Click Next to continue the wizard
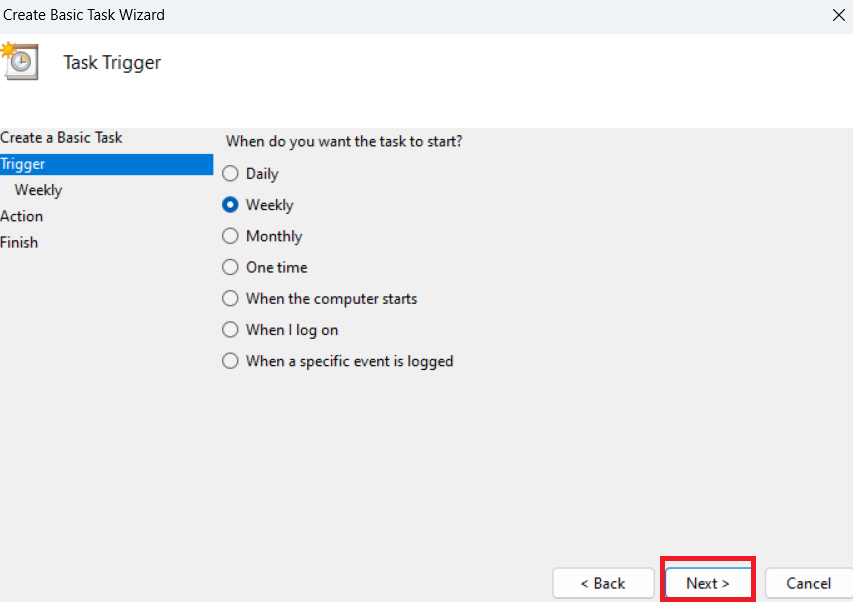Viewport: 853px width, 602px height. [707, 583]
